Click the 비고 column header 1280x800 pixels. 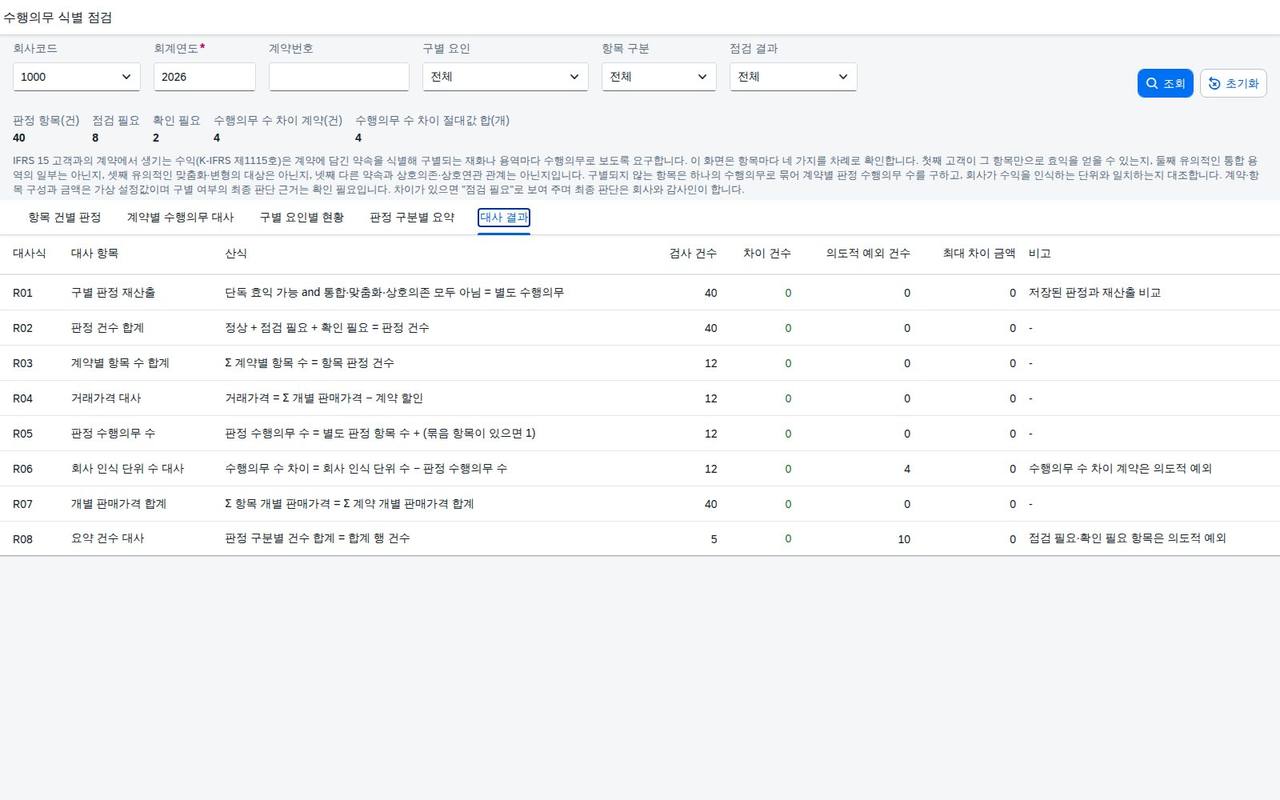click(1040, 254)
